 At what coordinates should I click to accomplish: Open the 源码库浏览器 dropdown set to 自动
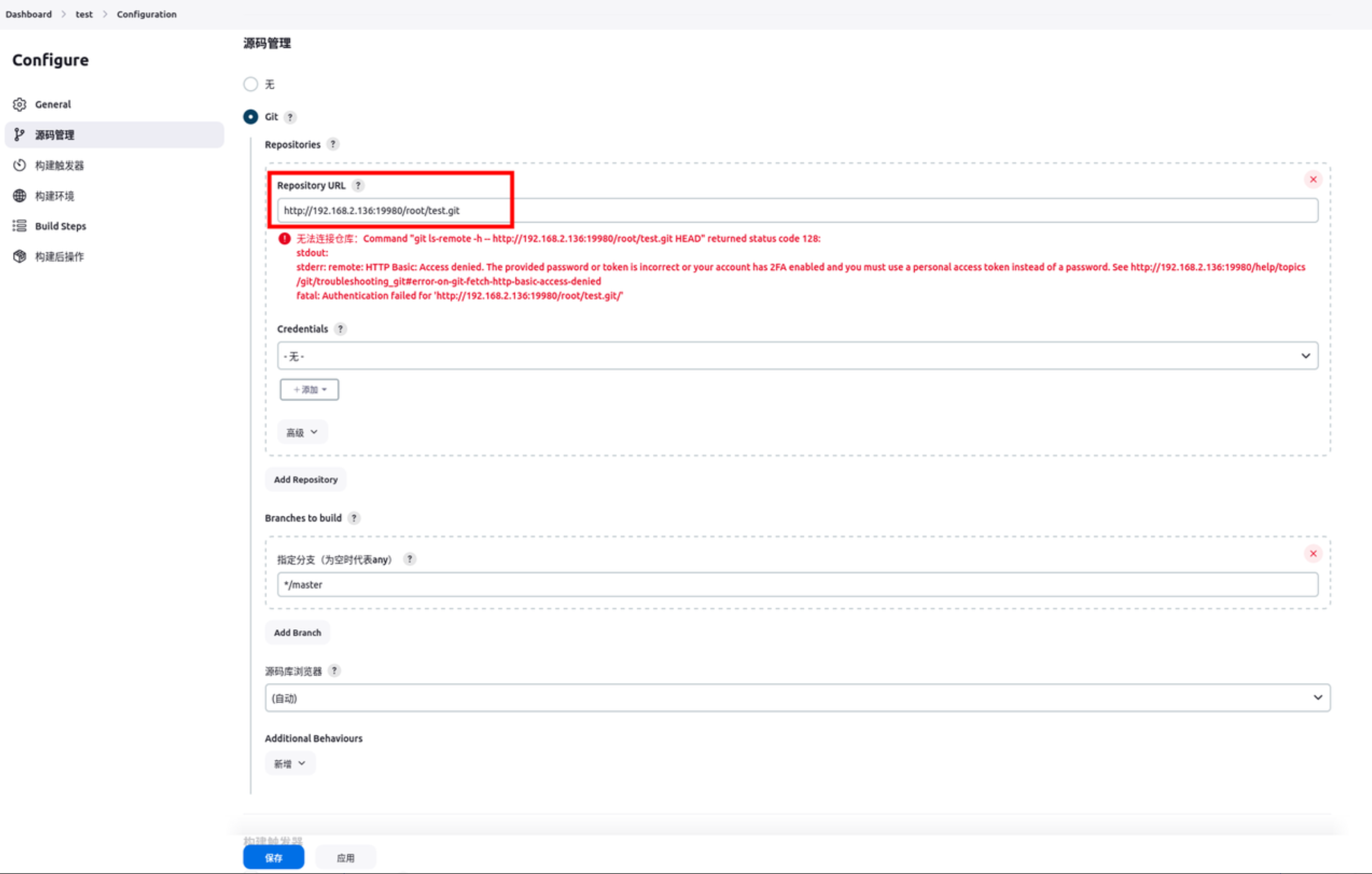pos(797,698)
